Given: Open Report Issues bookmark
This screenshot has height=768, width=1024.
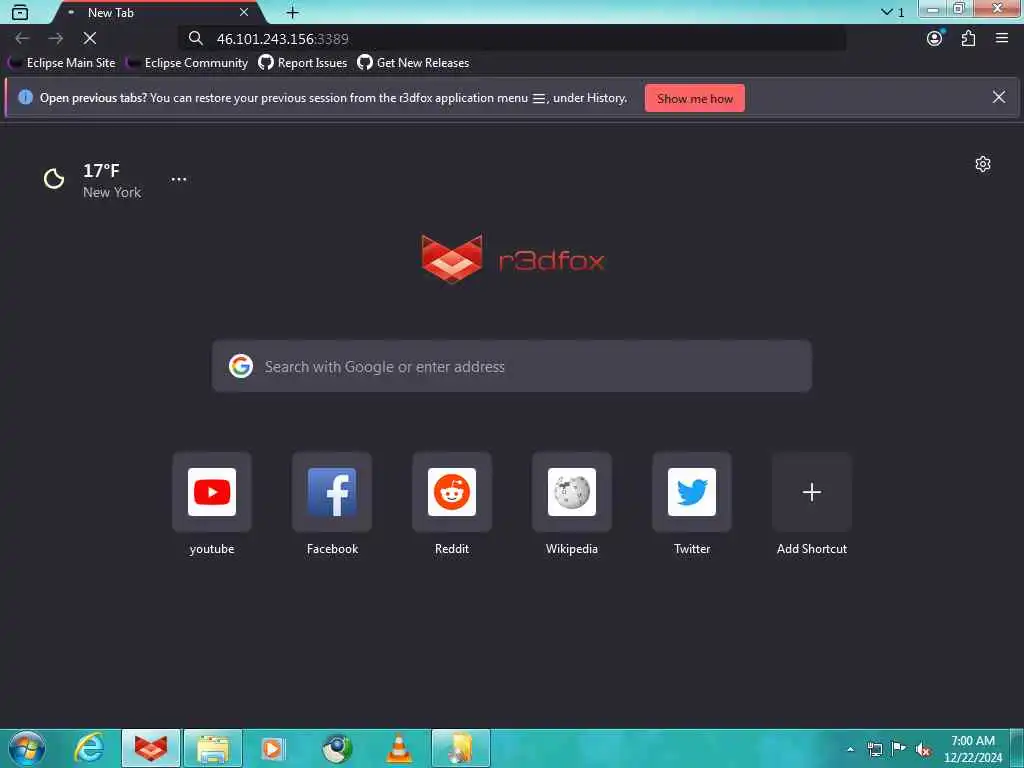Looking at the screenshot, I should point(303,63).
